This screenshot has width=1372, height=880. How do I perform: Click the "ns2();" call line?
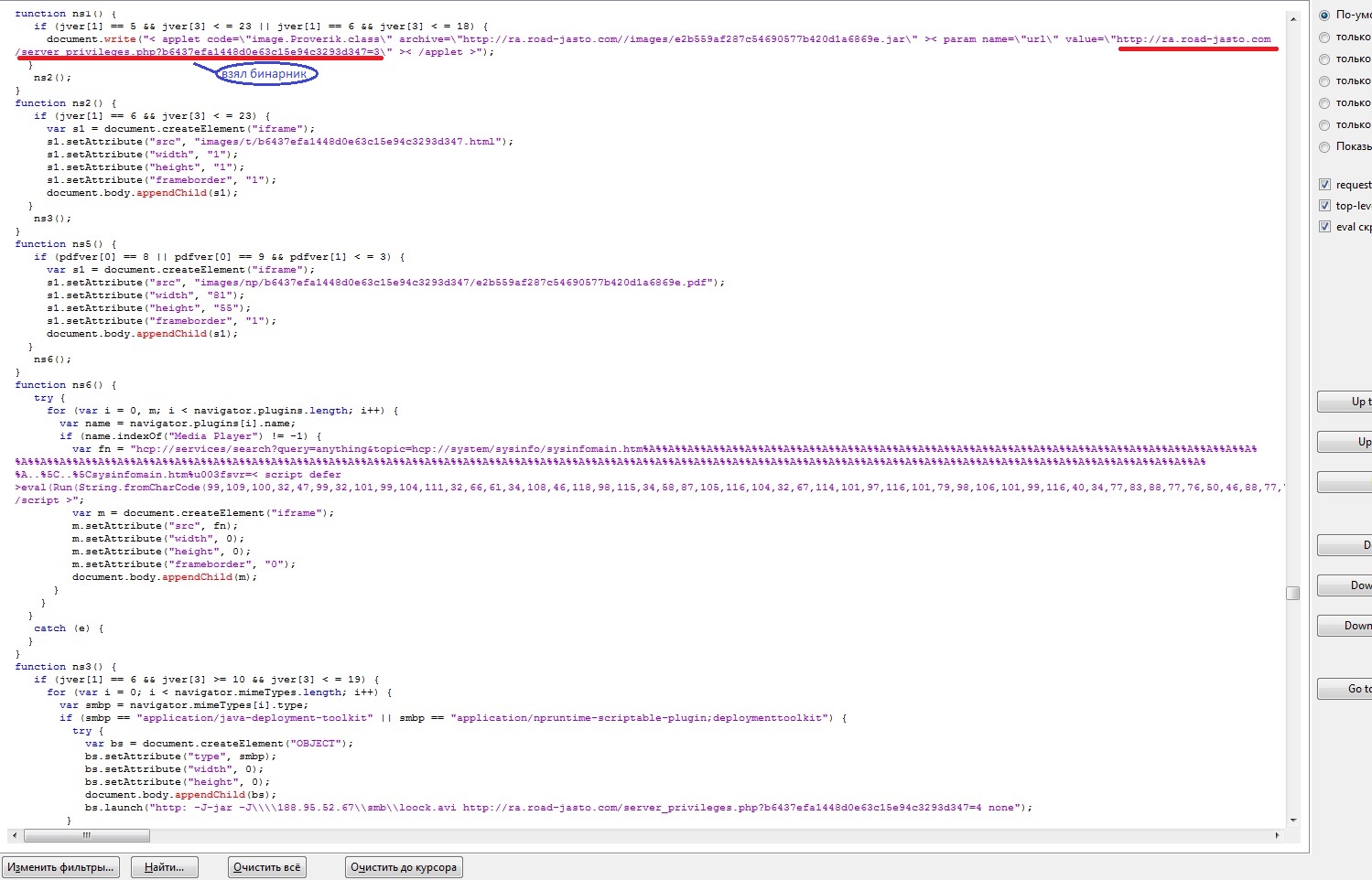(52, 78)
